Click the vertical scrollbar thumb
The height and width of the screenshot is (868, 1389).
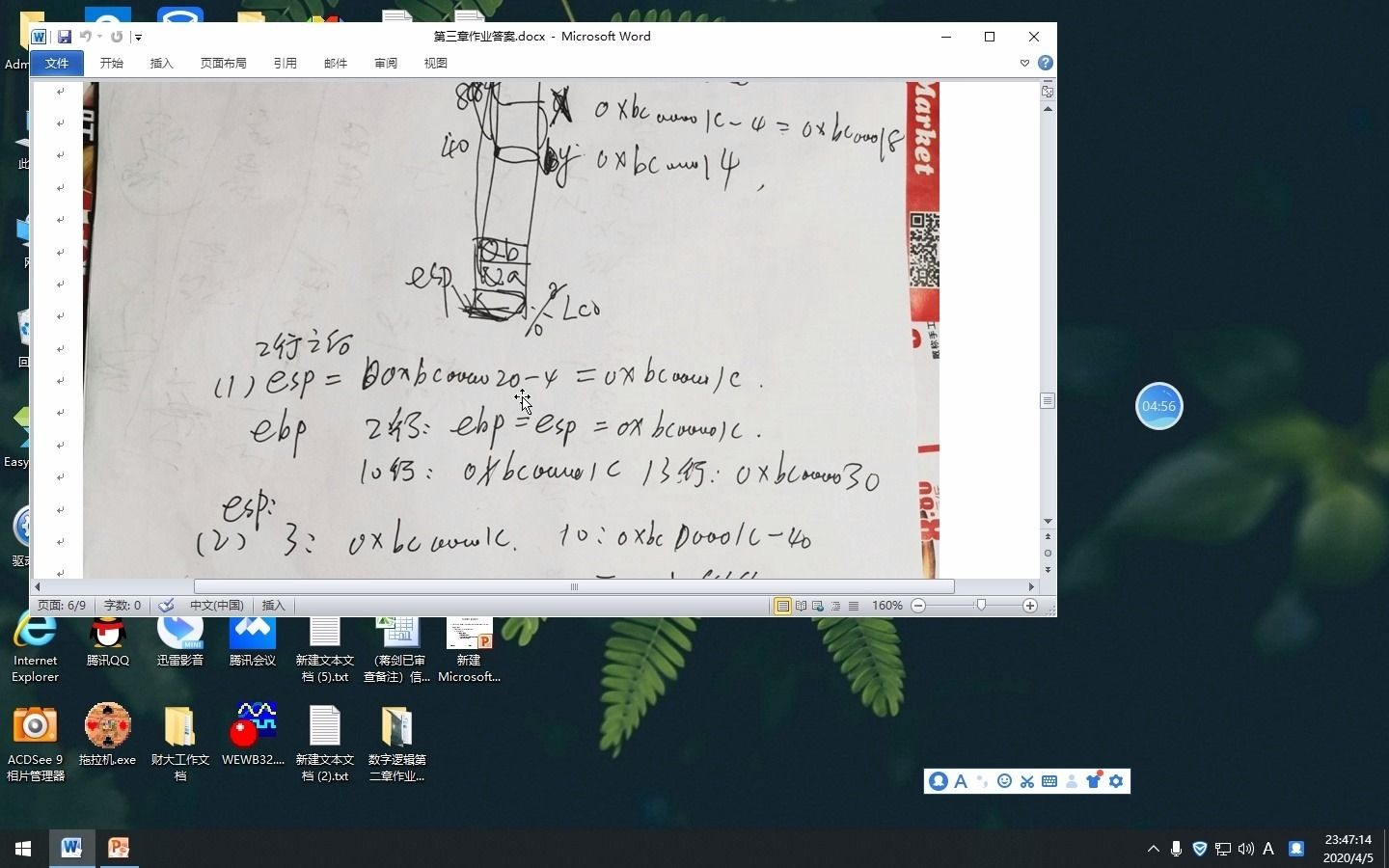pos(1048,400)
